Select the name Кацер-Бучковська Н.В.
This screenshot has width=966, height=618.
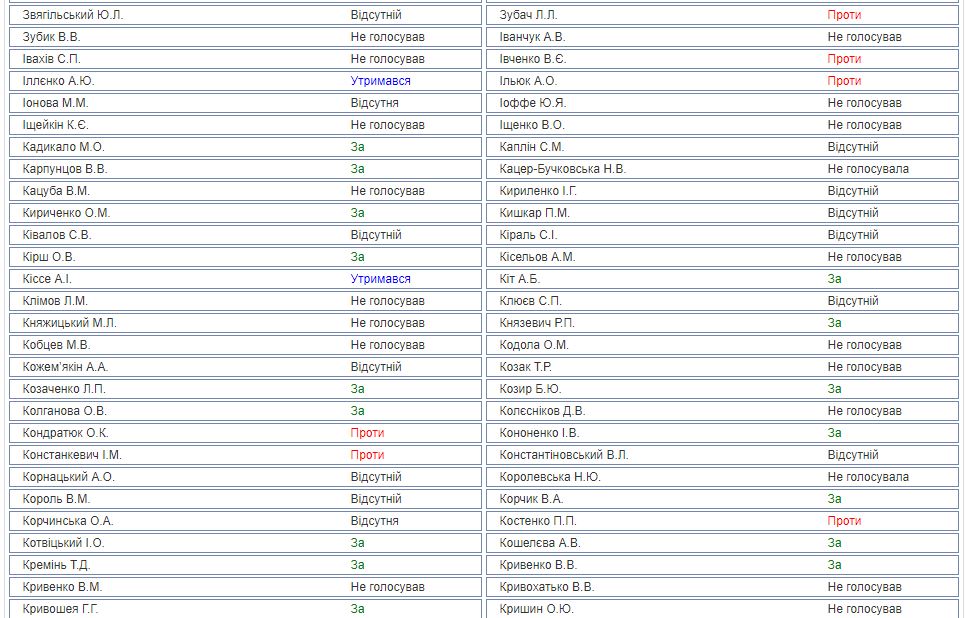562,169
